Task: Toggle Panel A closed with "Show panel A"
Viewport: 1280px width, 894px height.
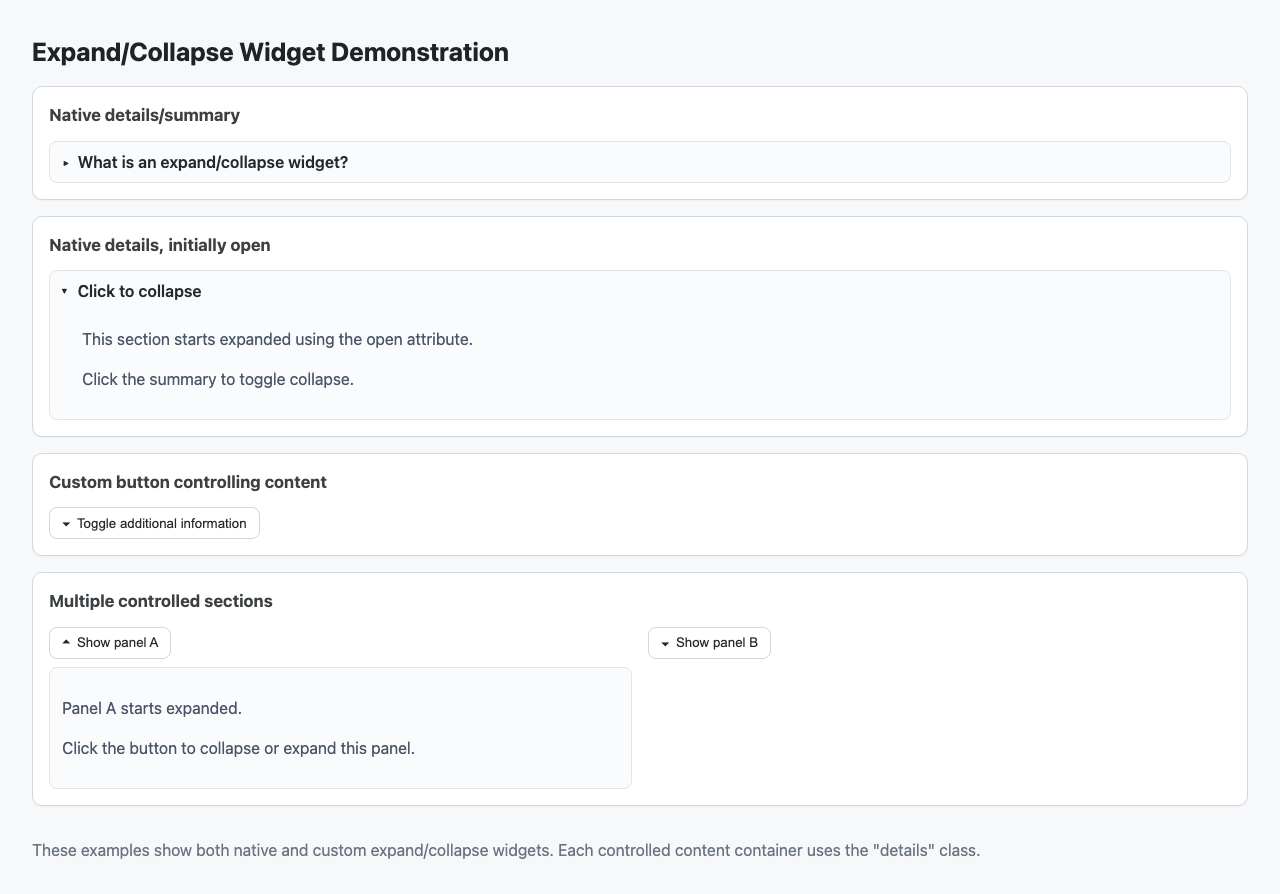Action: click(110, 643)
